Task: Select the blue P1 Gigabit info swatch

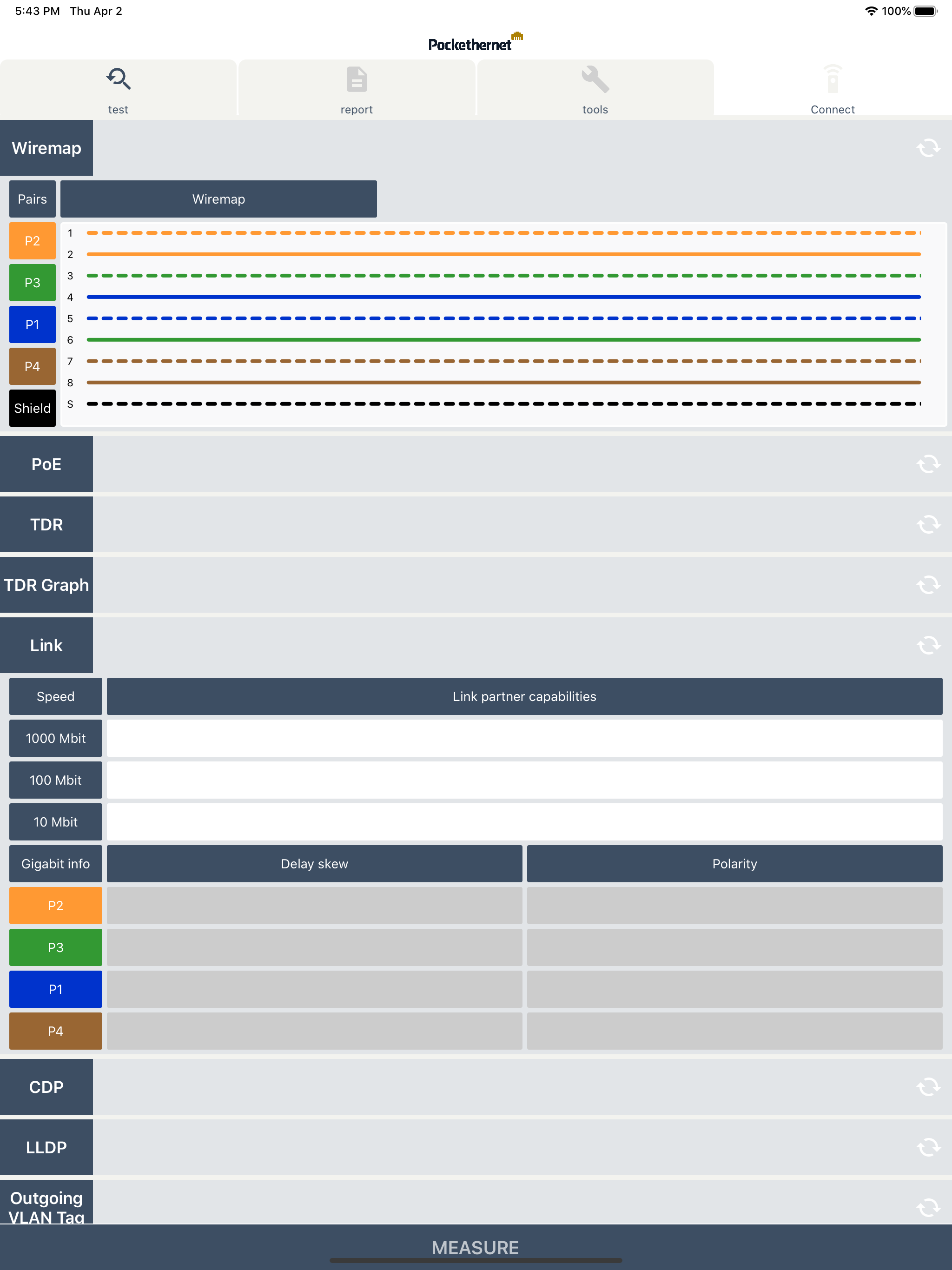Action: pyautogui.click(x=56, y=989)
